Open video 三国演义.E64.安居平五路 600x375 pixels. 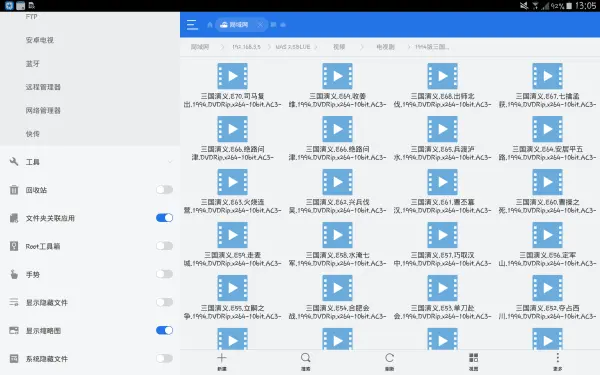547,129
